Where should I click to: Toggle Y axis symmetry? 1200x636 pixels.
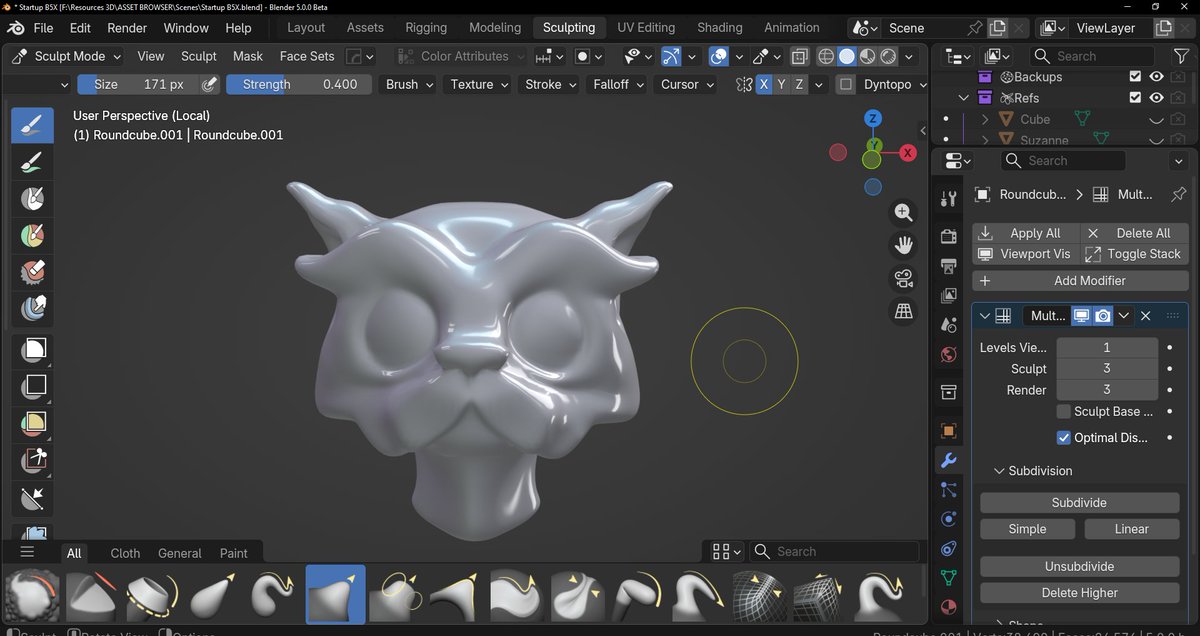click(782, 84)
